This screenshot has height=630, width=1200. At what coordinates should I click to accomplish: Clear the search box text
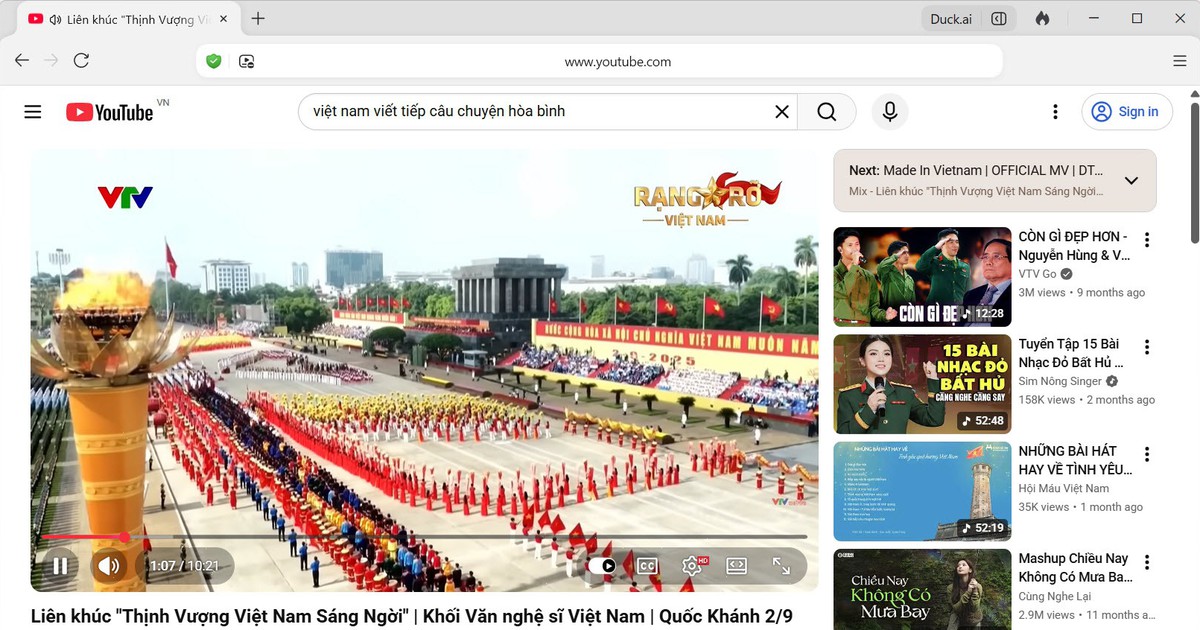(782, 112)
